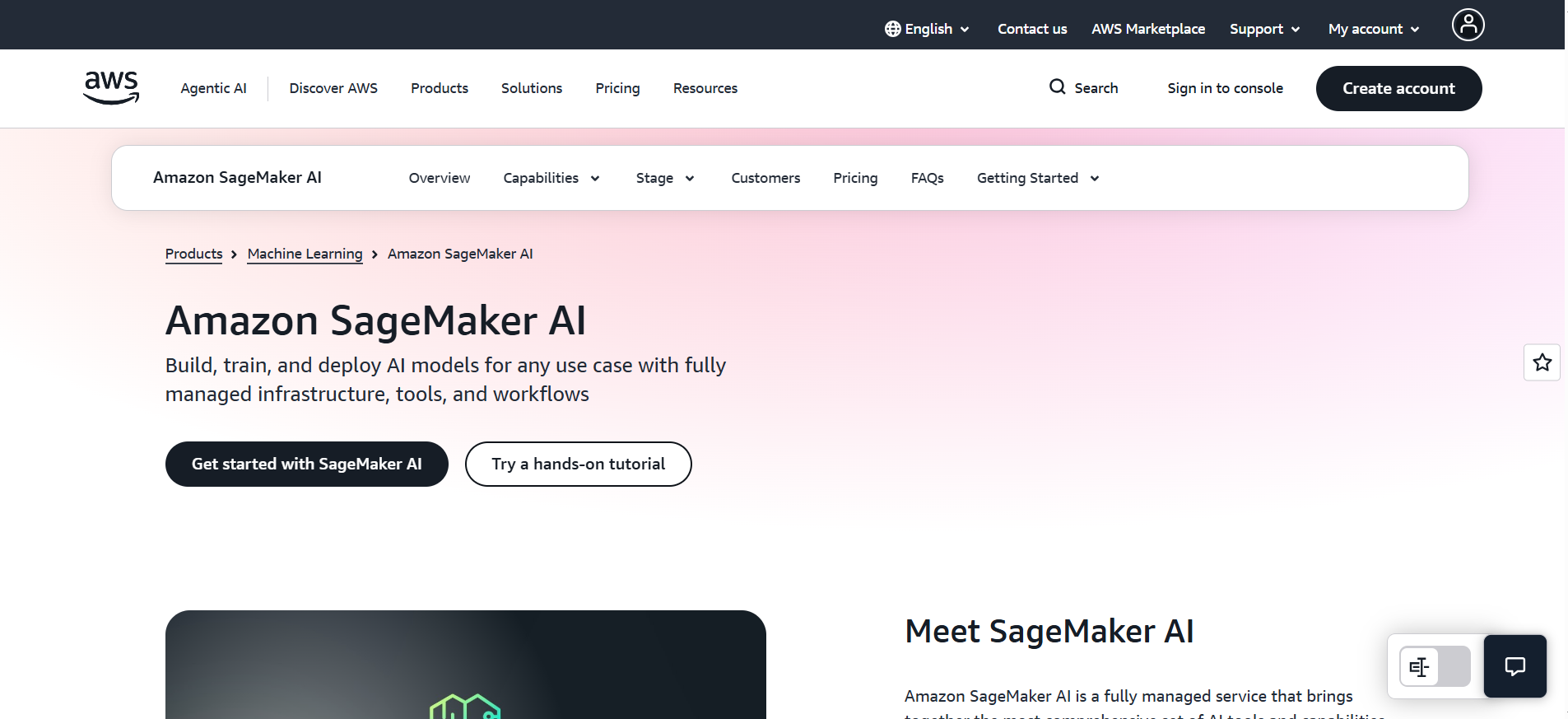1568x719 pixels.
Task: Toggle the text selection switch
Action: (1435, 666)
